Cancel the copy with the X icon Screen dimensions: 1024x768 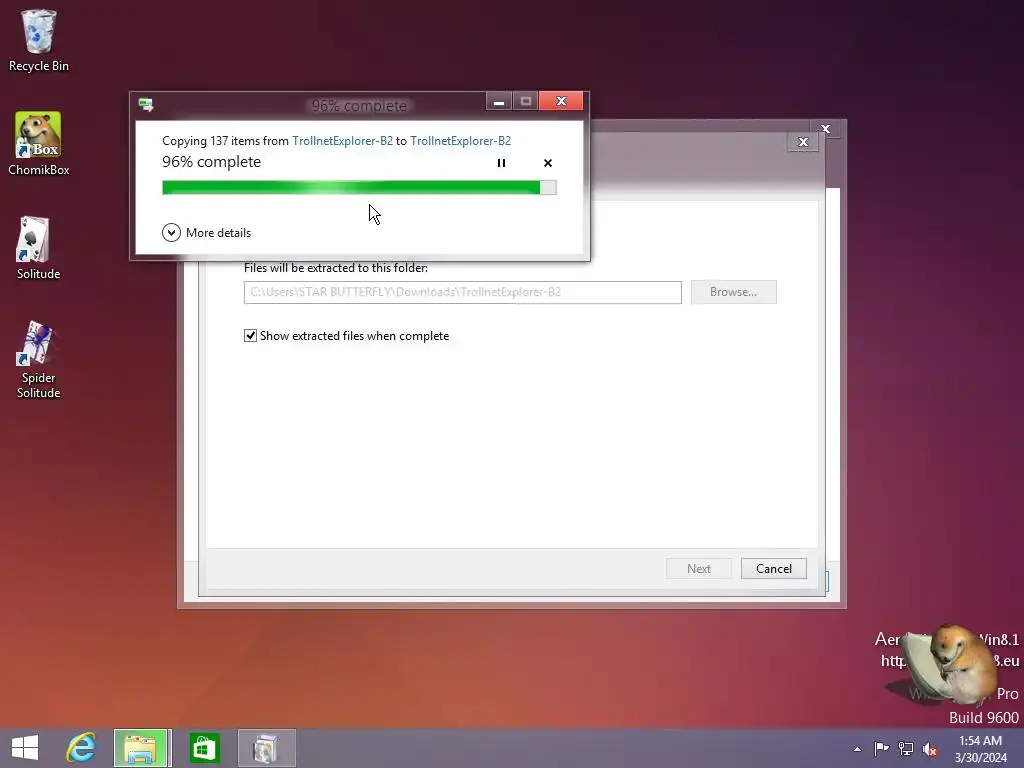click(548, 163)
